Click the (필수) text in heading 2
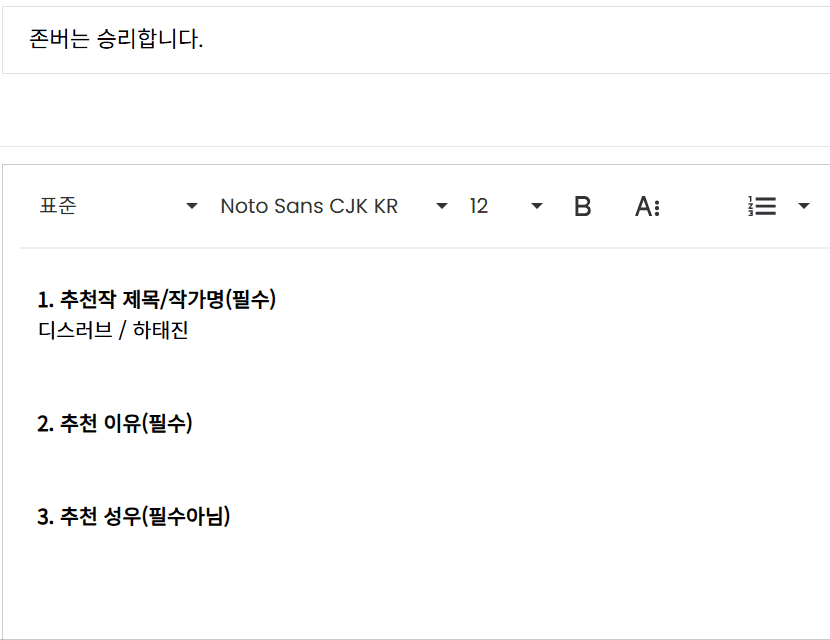The width and height of the screenshot is (830, 640). (166, 424)
